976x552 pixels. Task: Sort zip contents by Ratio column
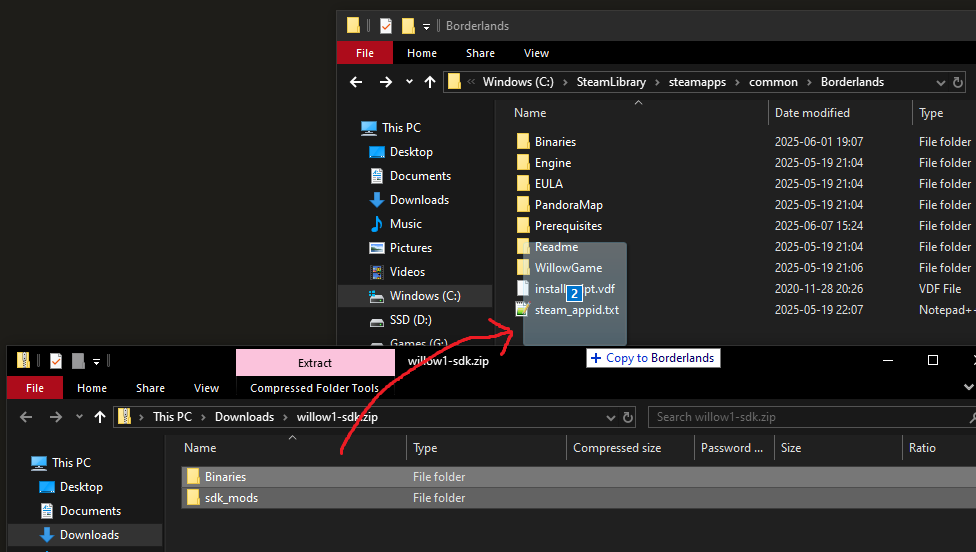[922, 448]
